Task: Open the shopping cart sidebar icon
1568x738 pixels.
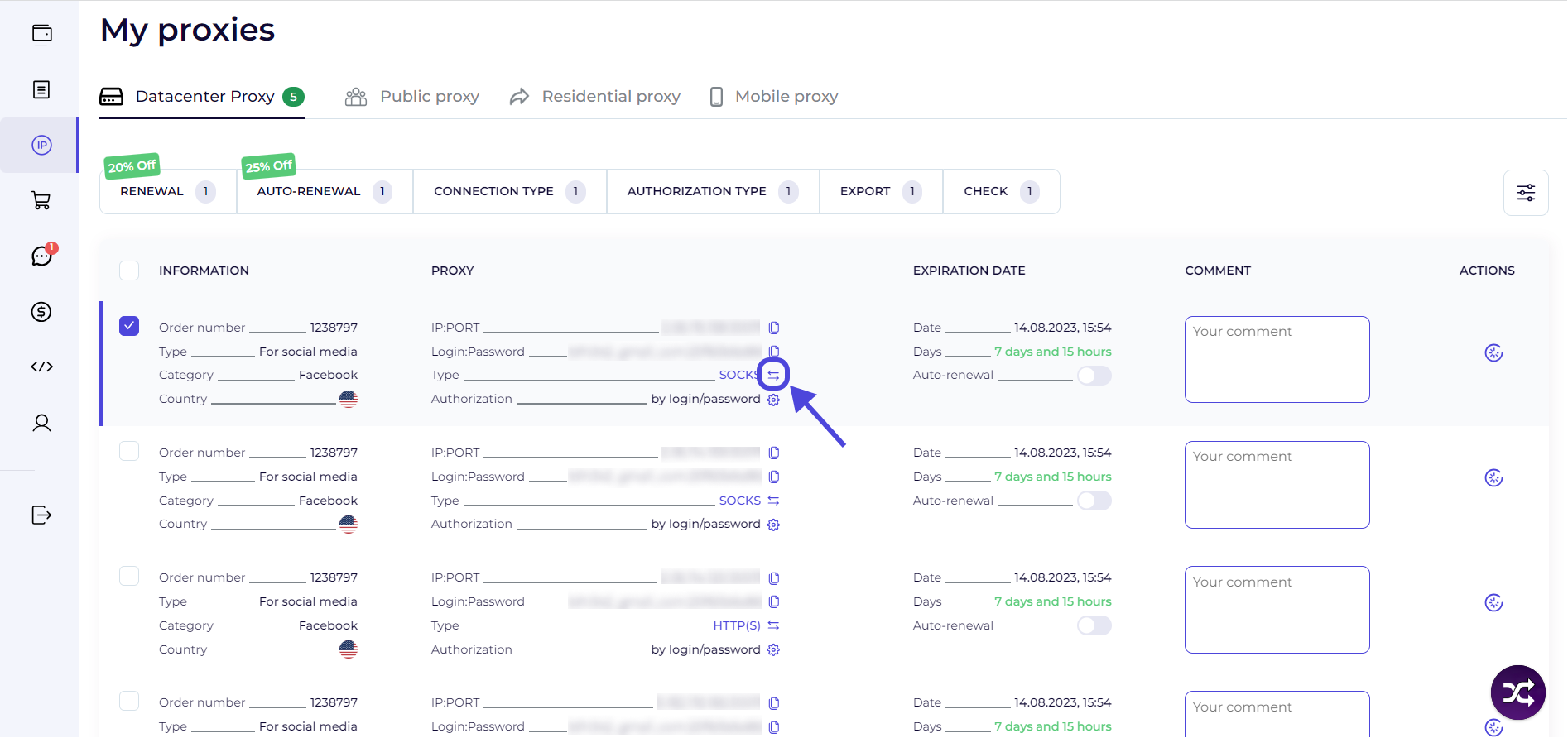Action: pos(41,200)
